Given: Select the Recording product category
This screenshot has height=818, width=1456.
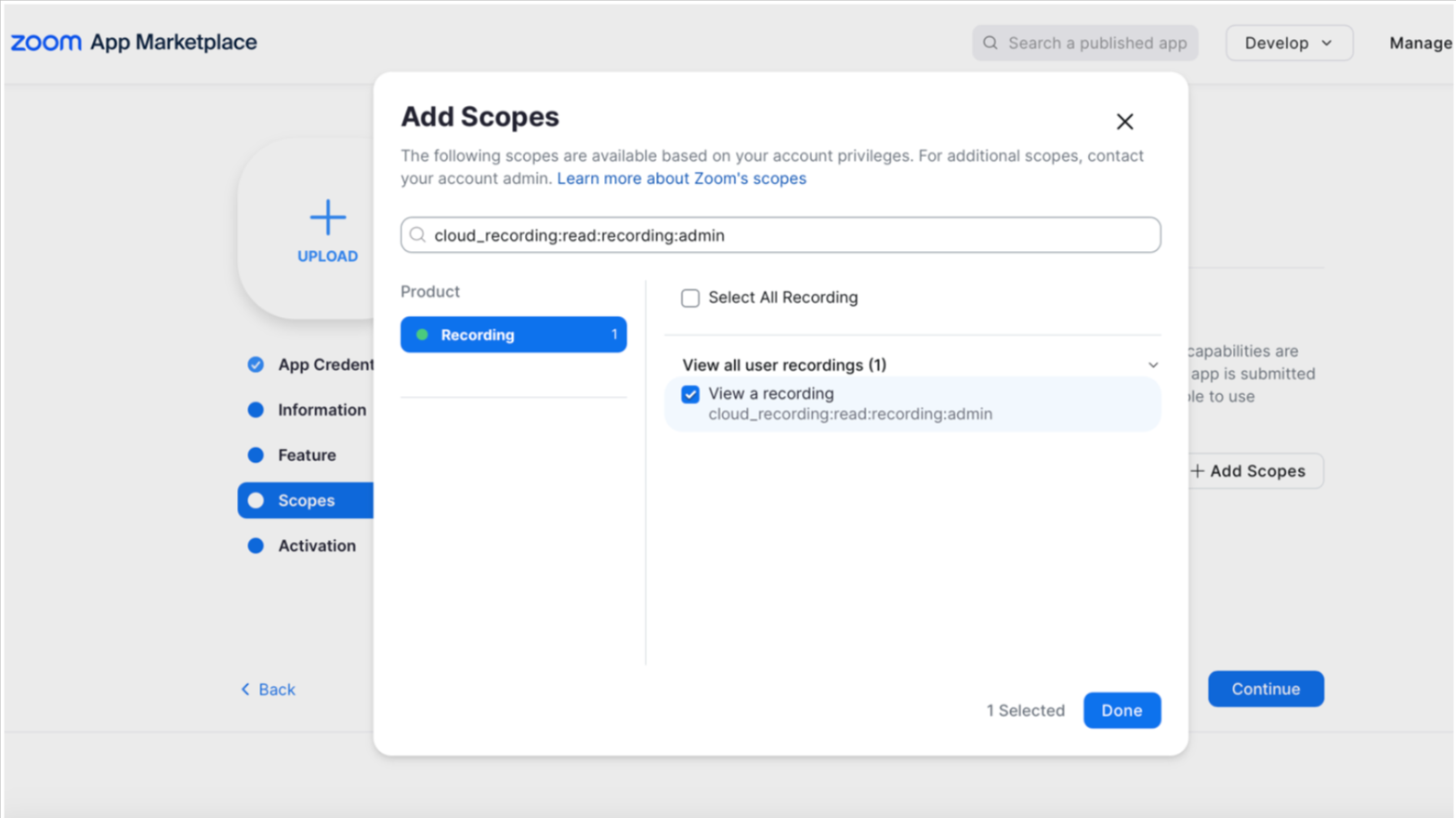Looking at the screenshot, I should click(513, 335).
